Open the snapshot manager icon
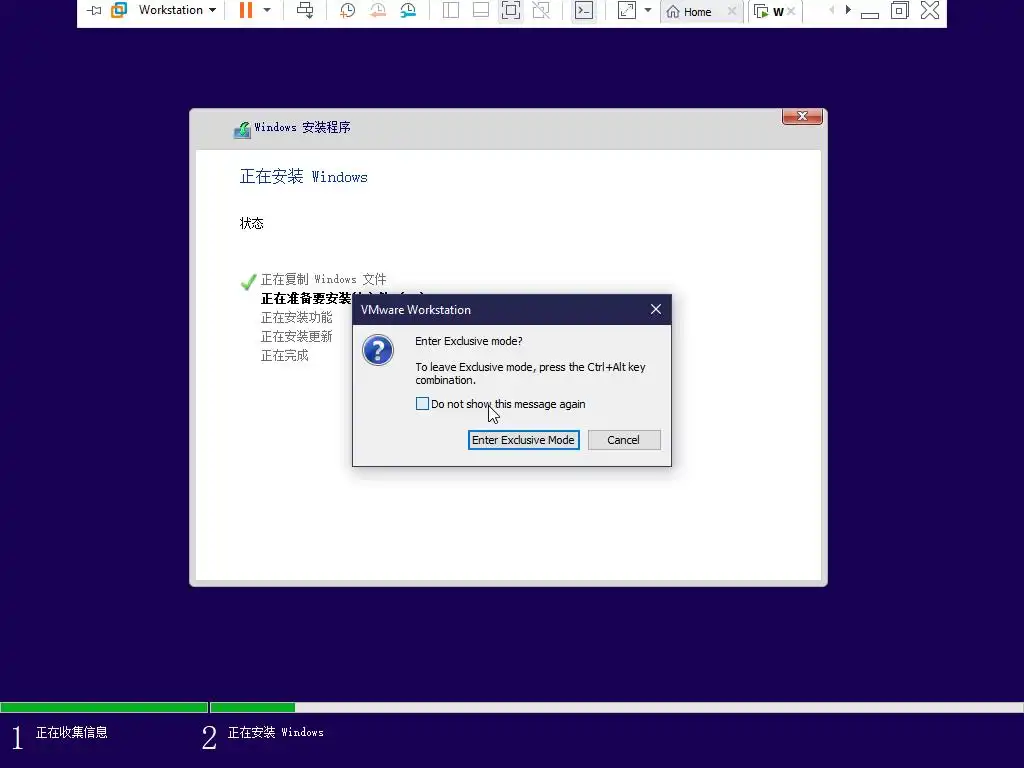This screenshot has height=768, width=1024. click(408, 10)
